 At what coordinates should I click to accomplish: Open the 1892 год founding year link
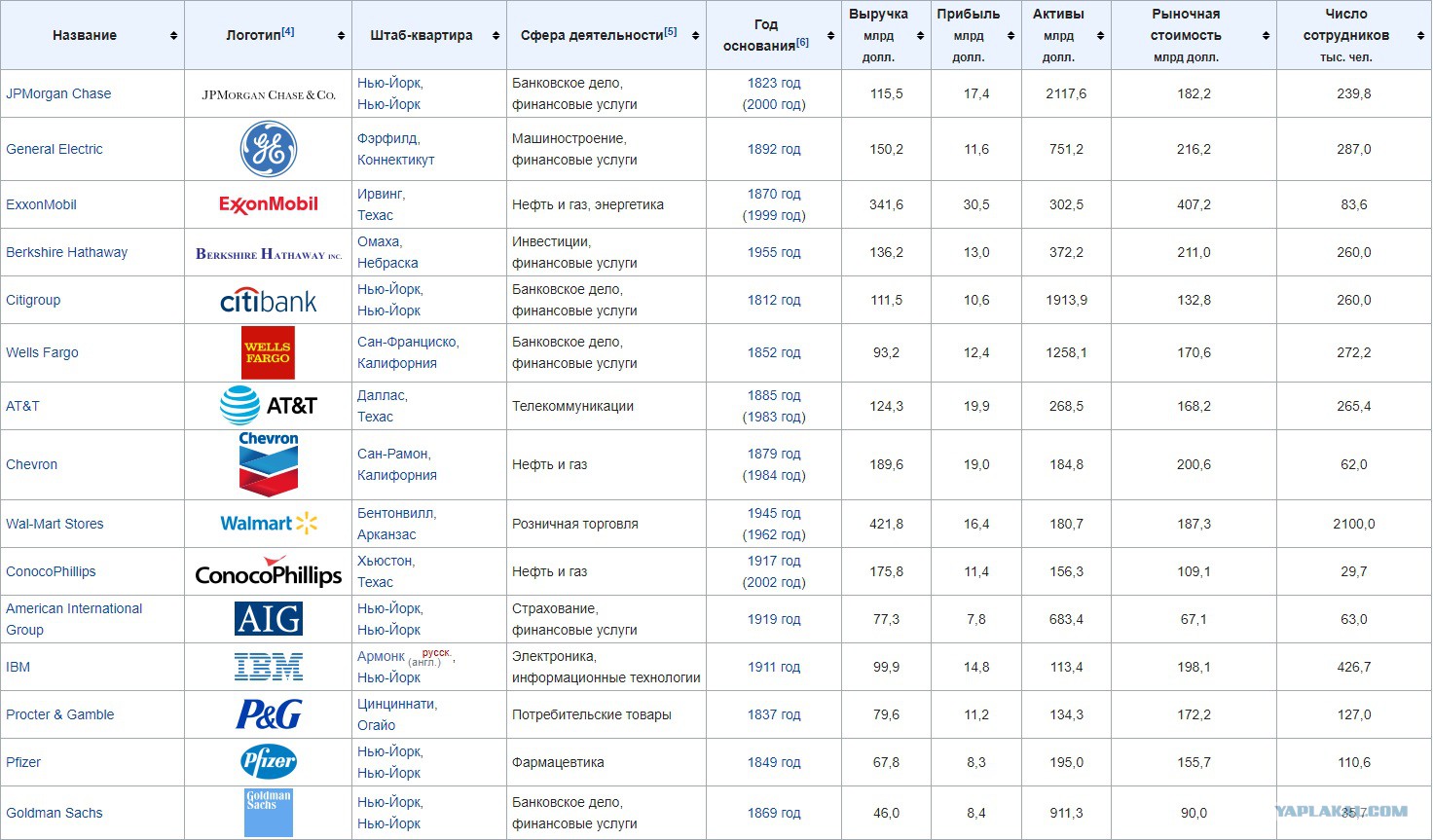[774, 149]
